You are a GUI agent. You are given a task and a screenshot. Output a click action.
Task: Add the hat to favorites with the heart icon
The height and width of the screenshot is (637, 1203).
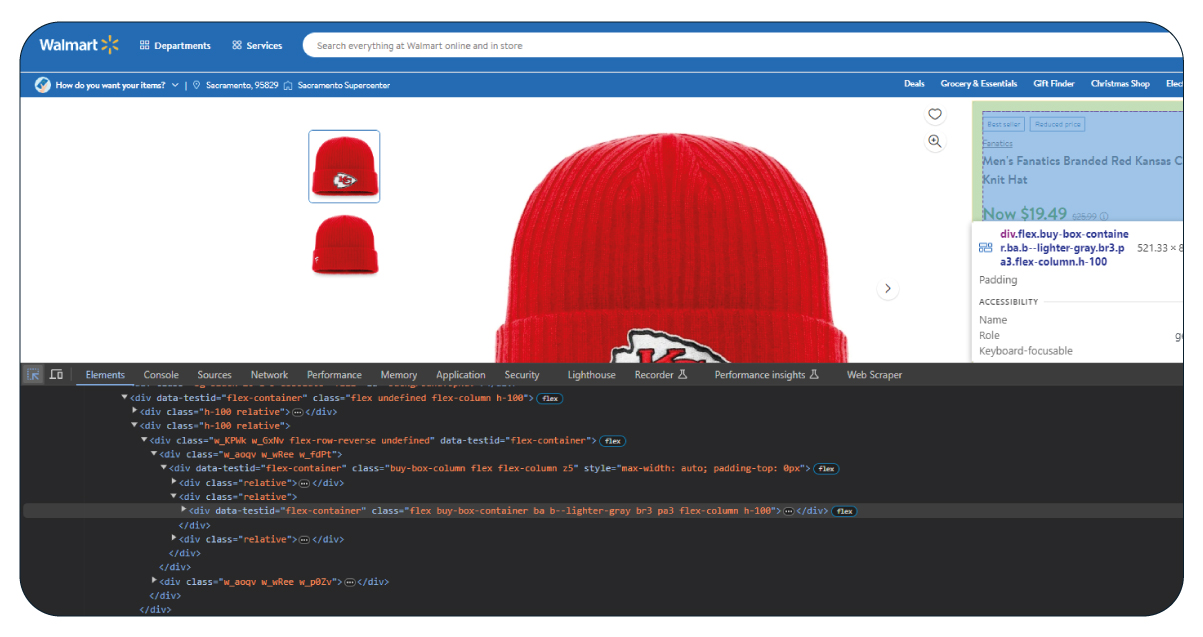(935, 114)
